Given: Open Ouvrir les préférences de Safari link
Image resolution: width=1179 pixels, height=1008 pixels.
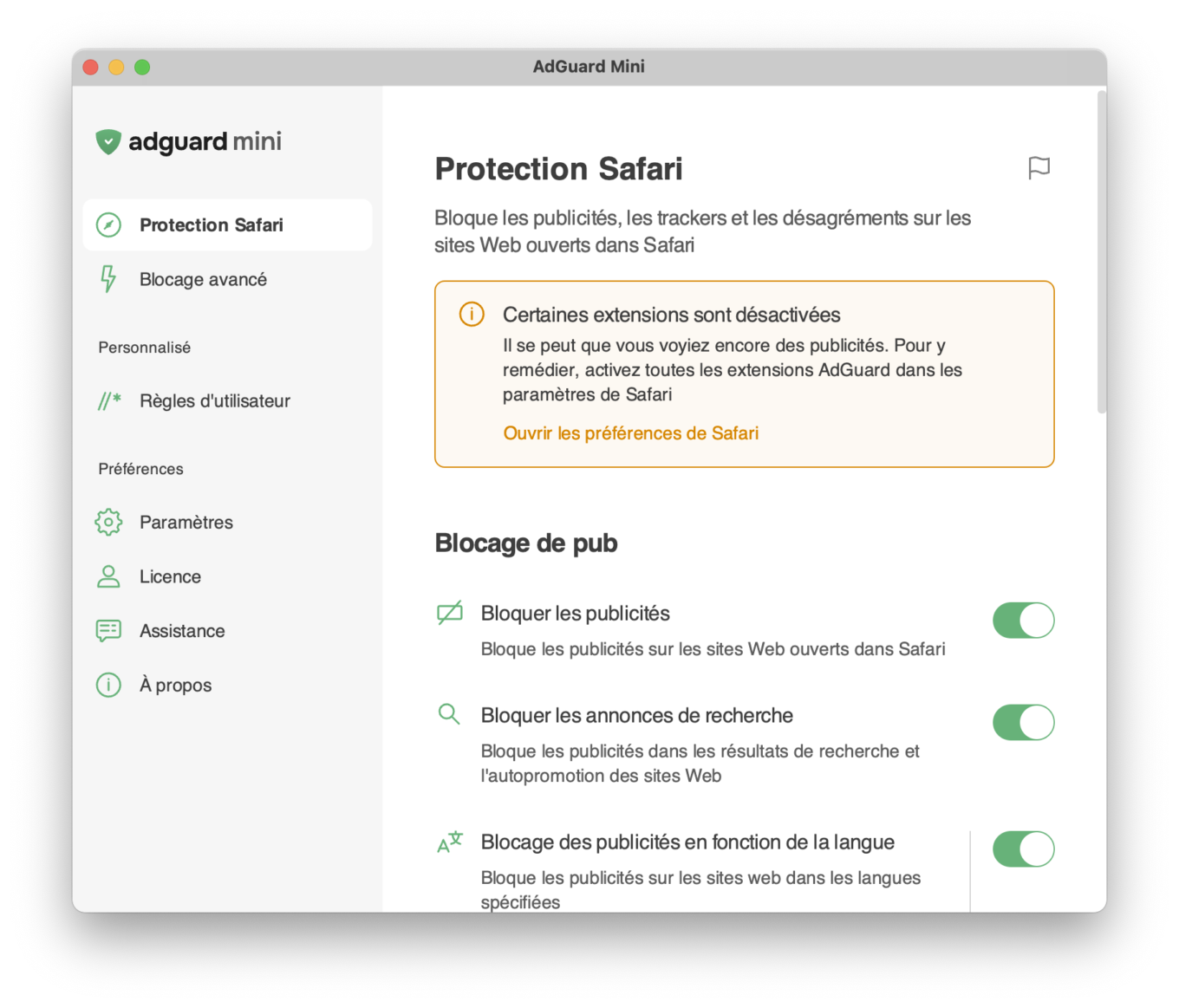Looking at the screenshot, I should 631,433.
